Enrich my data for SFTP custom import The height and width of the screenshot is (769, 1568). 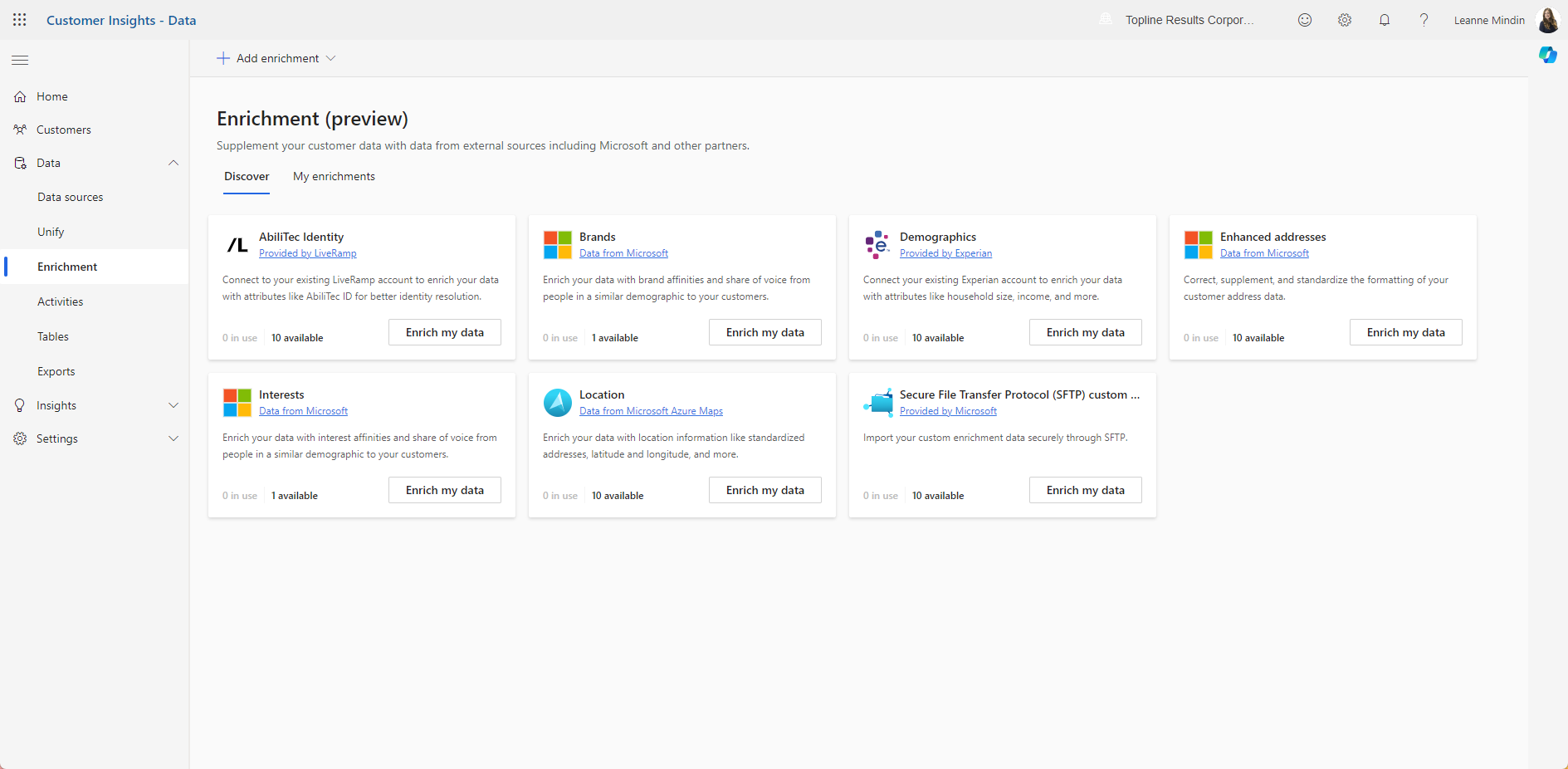coord(1086,490)
